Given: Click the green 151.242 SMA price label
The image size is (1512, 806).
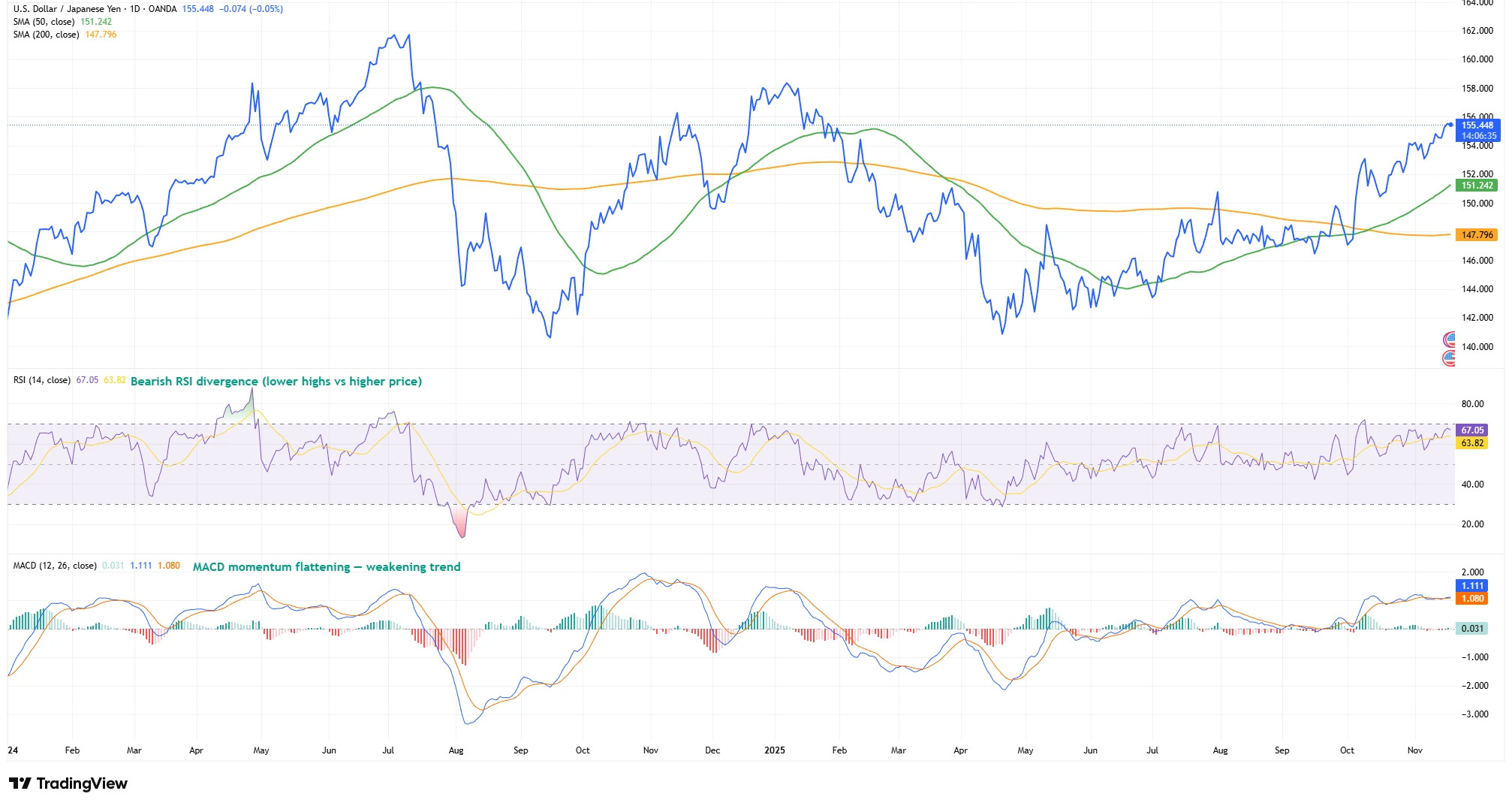Looking at the screenshot, I should [x=1476, y=186].
